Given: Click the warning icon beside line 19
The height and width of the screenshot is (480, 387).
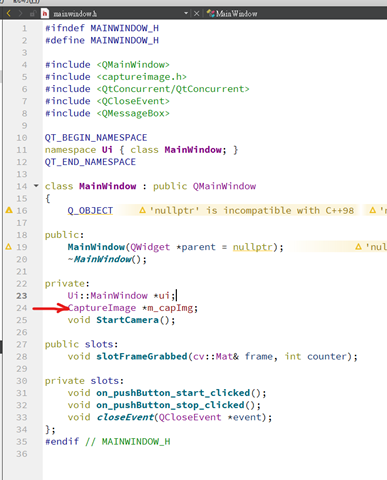Looking at the screenshot, I should pyautogui.click(x=9, y=247).
